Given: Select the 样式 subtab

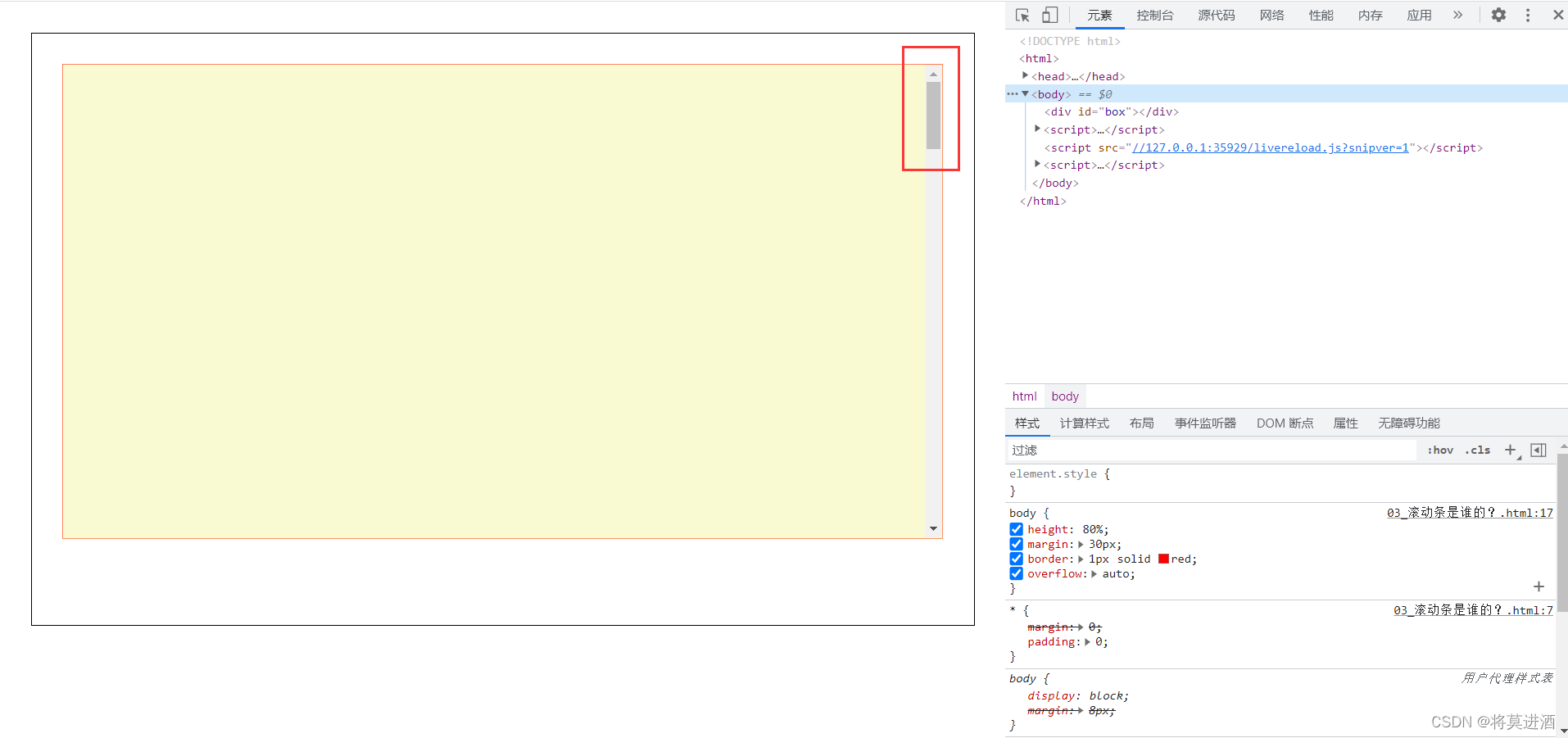Looking at the screenshot, I should [x=1027, y=423].
